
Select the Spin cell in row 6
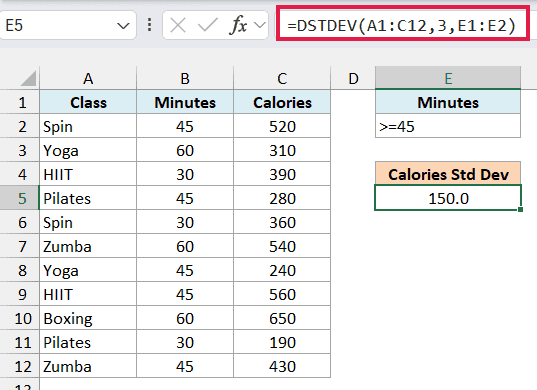(x=88, y=222)
